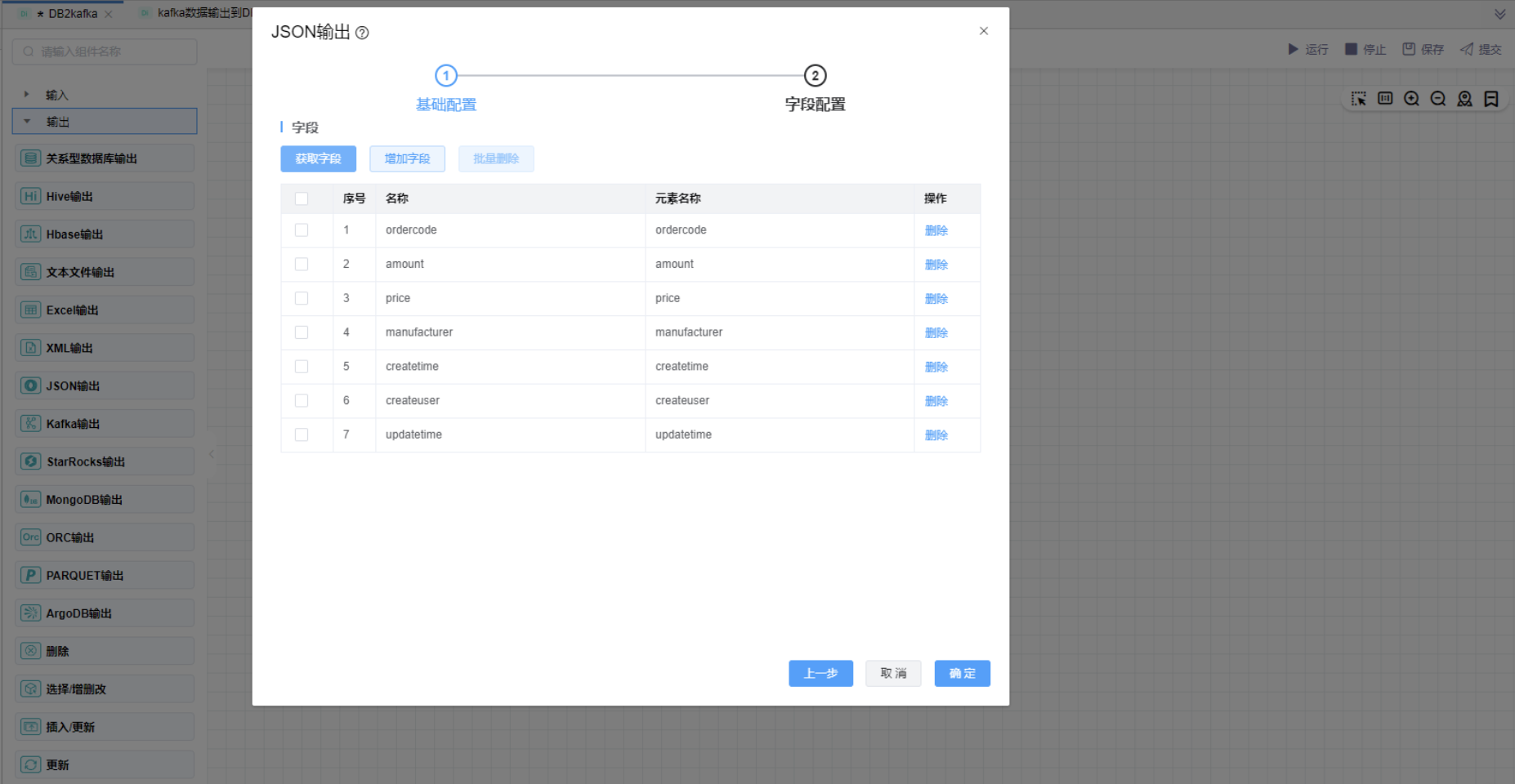Click the zoom in magnifier icon

[x=1411, y=99]
